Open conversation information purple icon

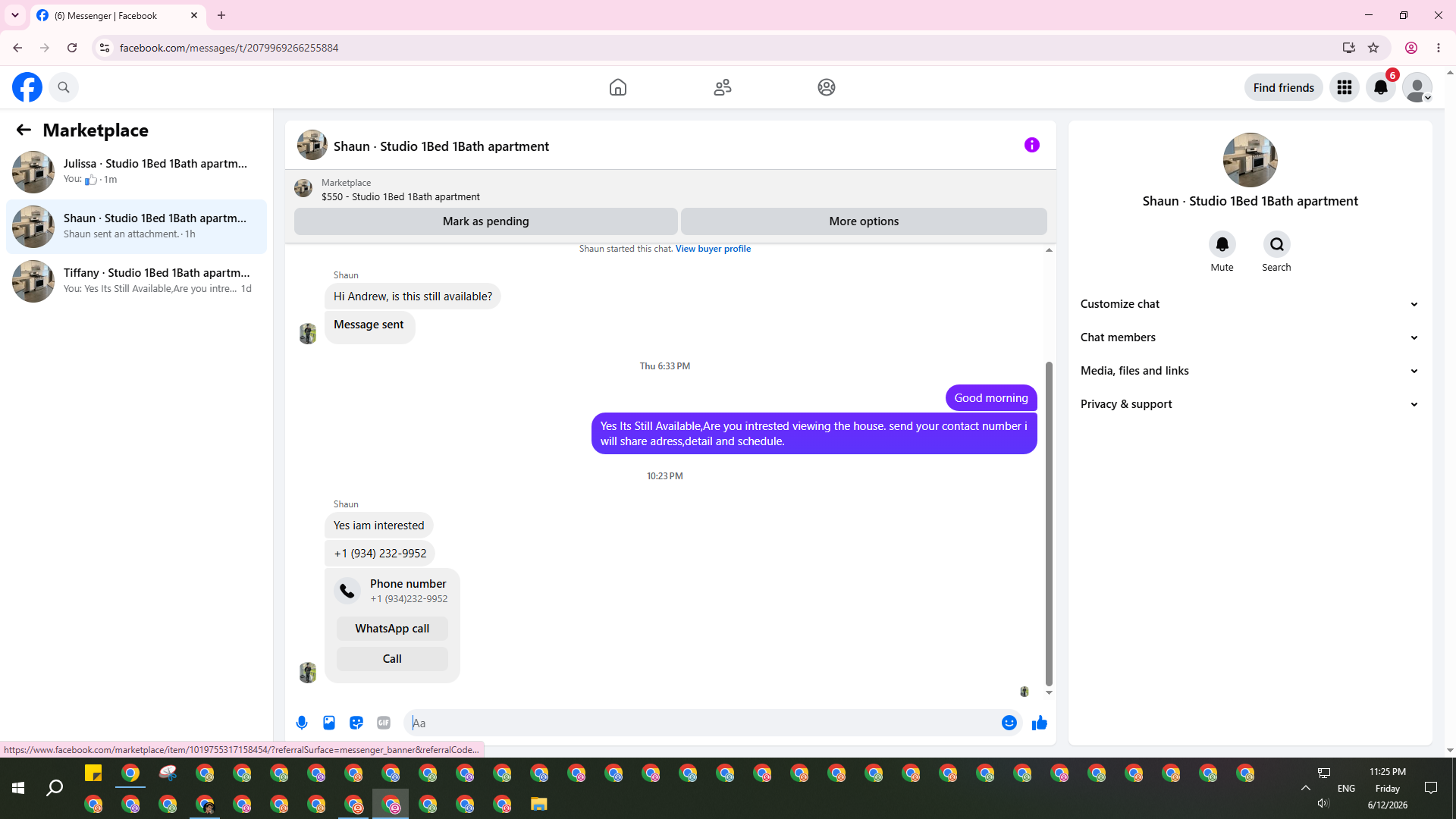[1032, 145]
